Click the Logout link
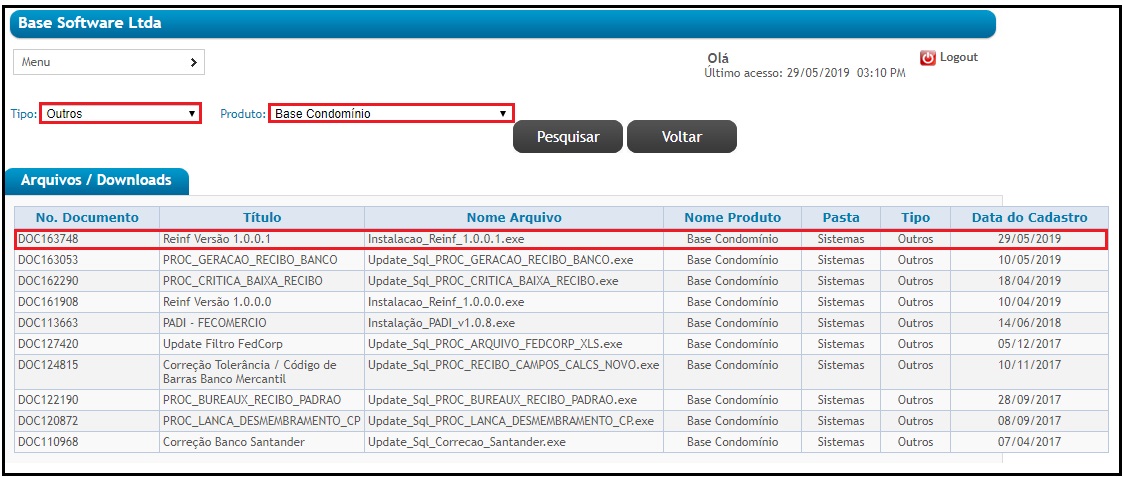Image resolution: width=1124 pixels, height=477 pixels. (x=958, y=57)
